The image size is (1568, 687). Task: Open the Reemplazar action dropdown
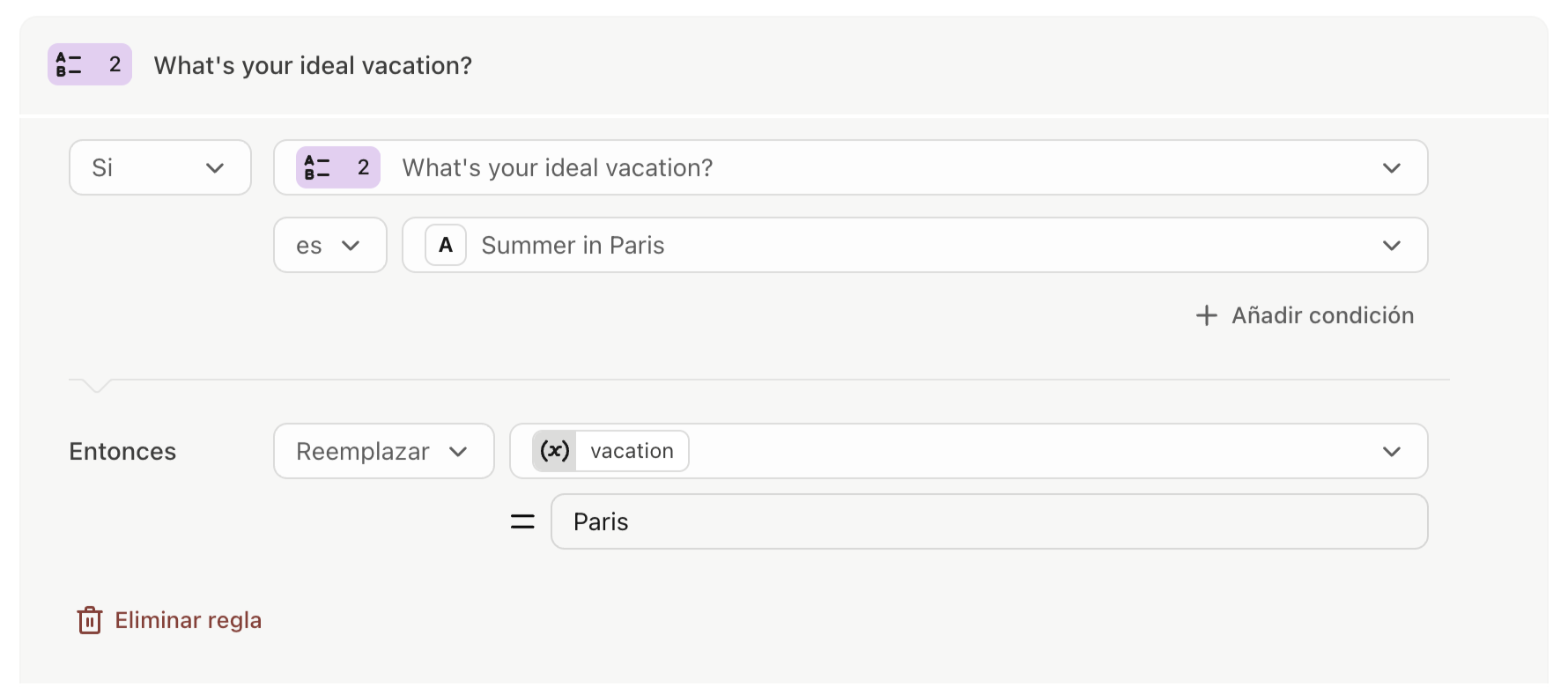coord(383,451)
